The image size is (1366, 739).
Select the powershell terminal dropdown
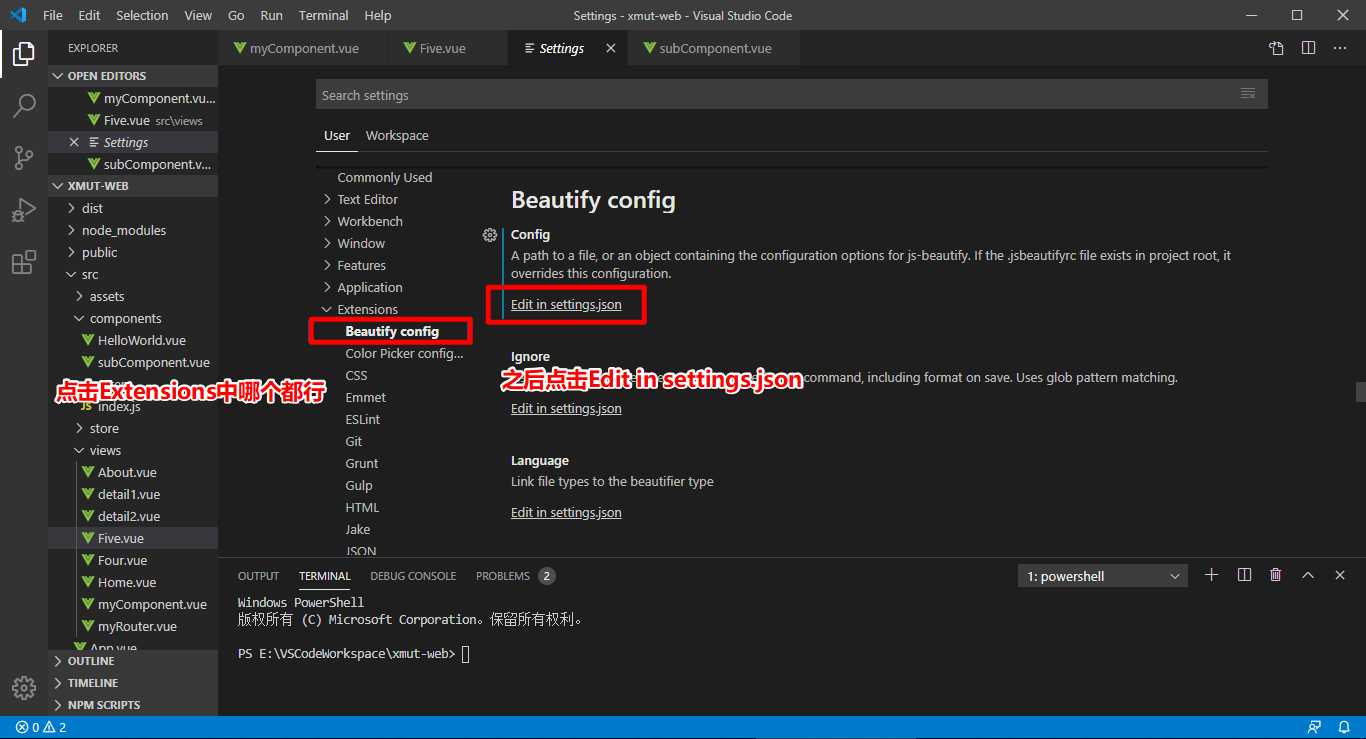[1103, 576]
